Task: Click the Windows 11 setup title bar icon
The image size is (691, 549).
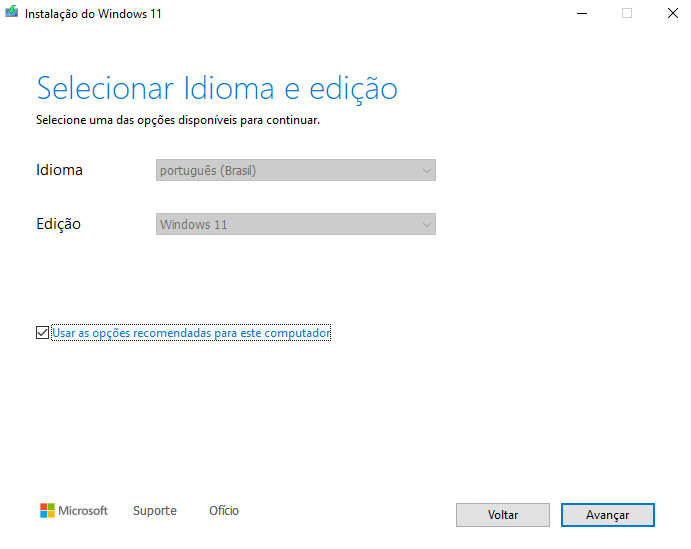Action: coord(12,12)
